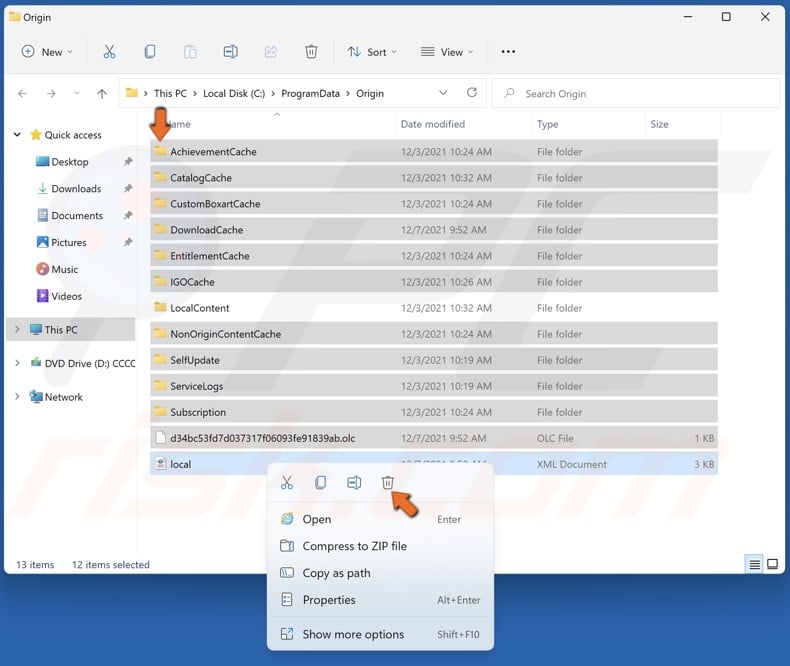Screen dimensions: 790x666
Task: Choose Show more options
Action: [380, 634]
